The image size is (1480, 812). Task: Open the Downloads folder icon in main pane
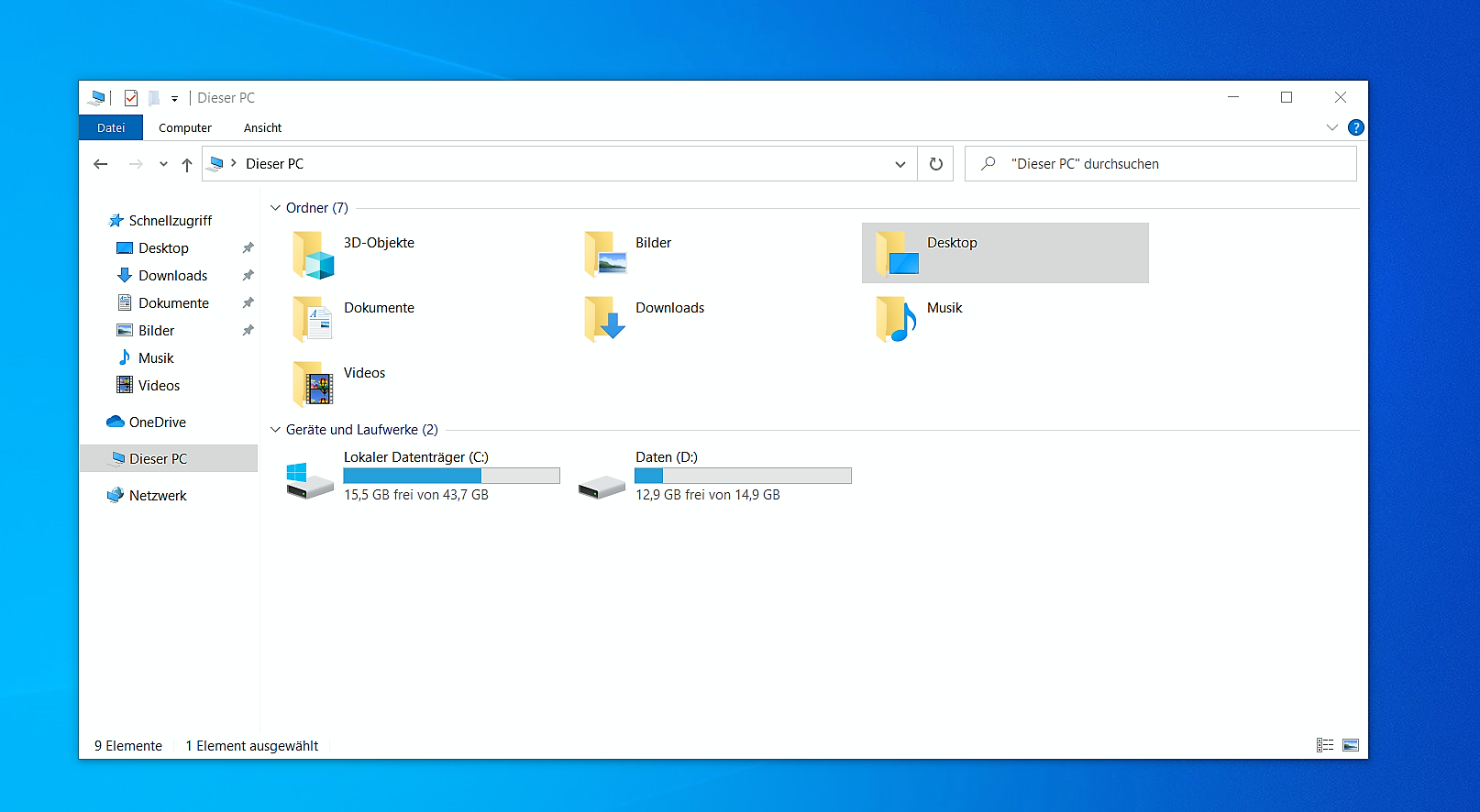coord(605,319)
